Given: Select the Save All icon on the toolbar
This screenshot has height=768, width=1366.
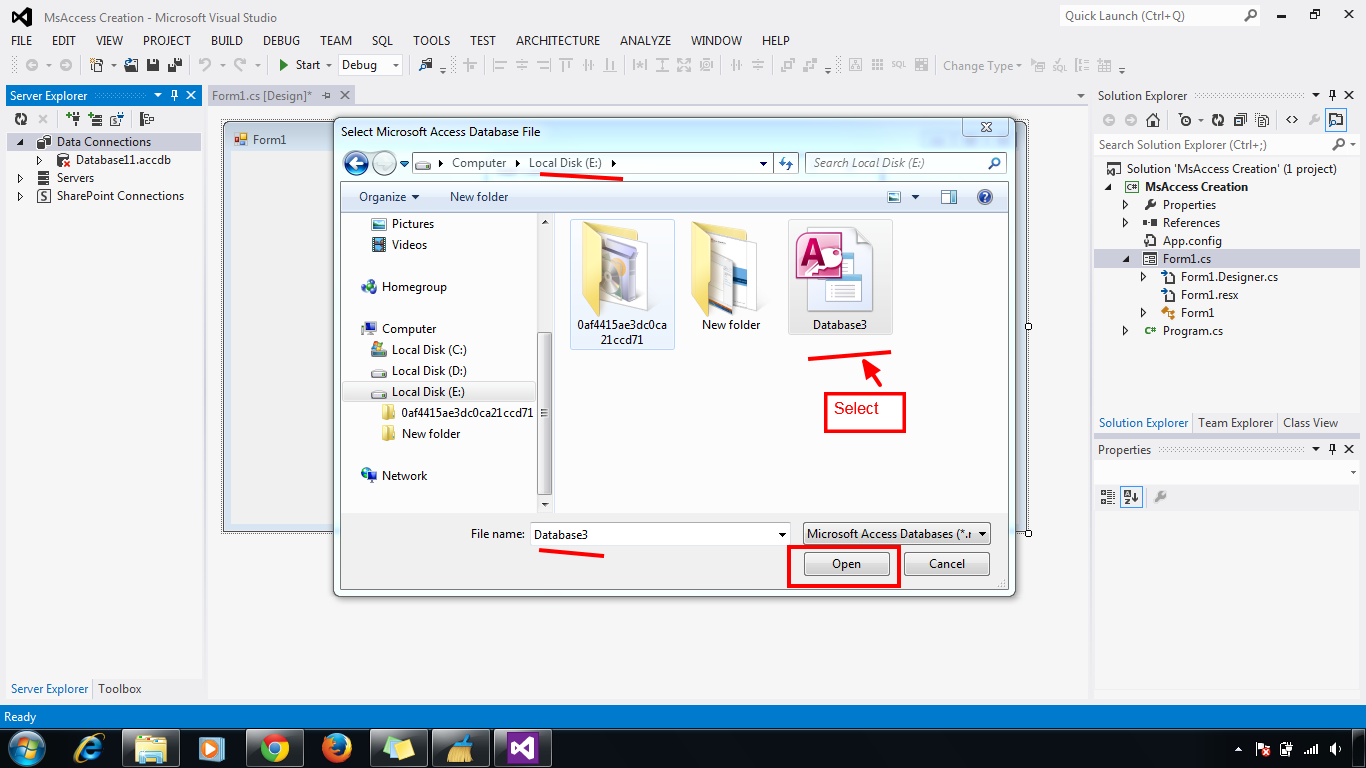Looking at the screenshot, I should (174, 65).
